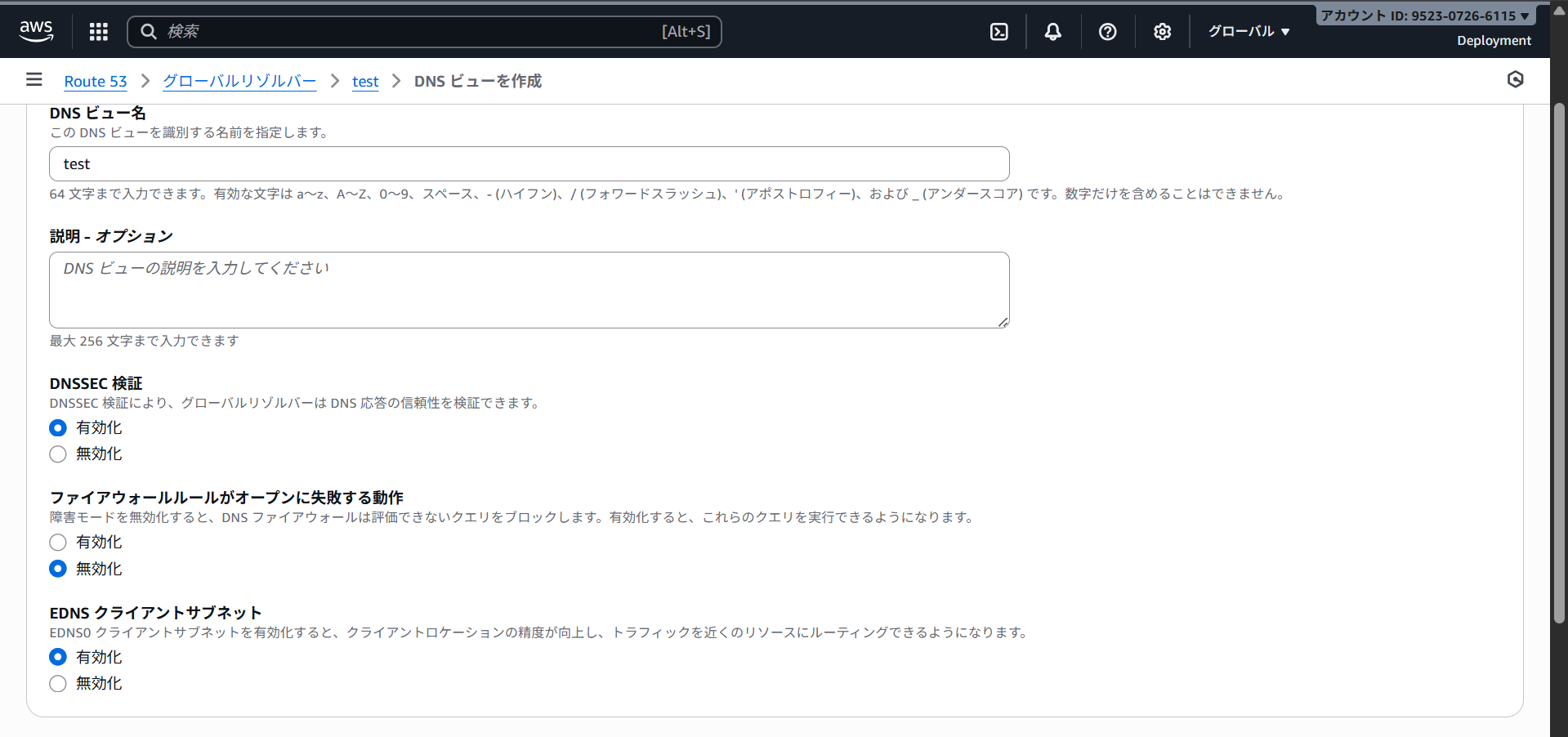1568x737 pixels.
Task: Launch the CloudShell terminal icon
Action: [998, 31]
